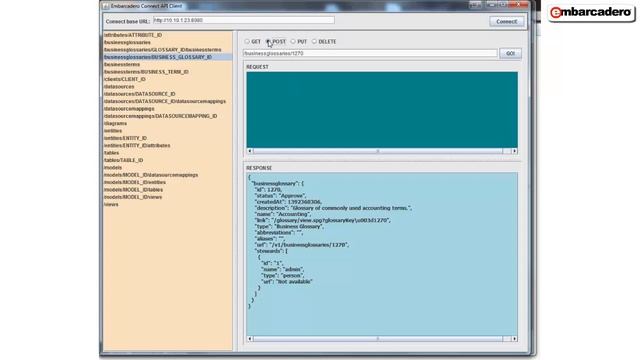
Task: Click the "name": "admin" steward line
Action: click(282, 269)
